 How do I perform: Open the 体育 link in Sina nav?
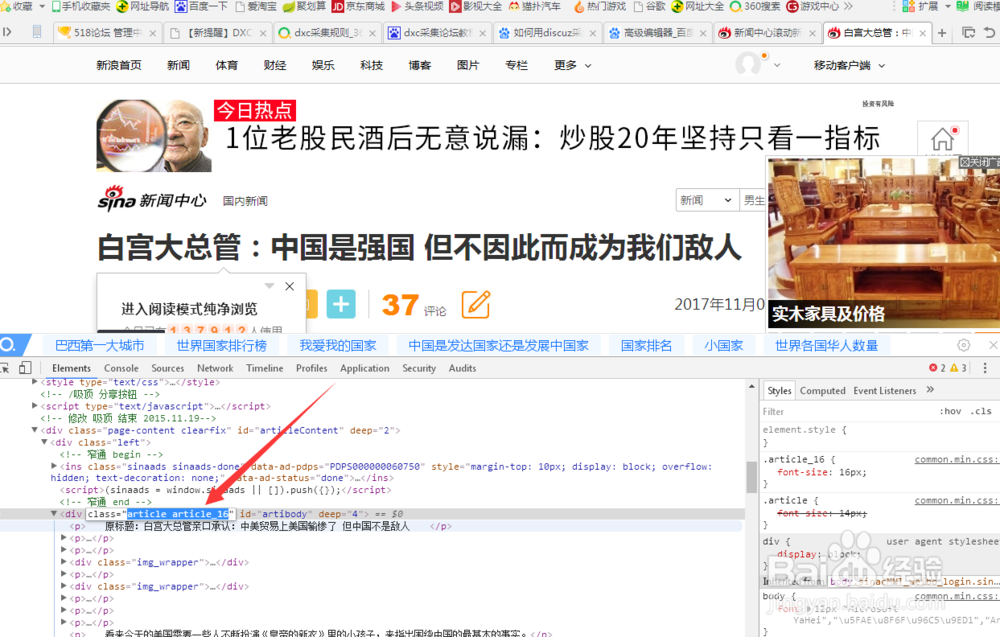tap(226, 65)
